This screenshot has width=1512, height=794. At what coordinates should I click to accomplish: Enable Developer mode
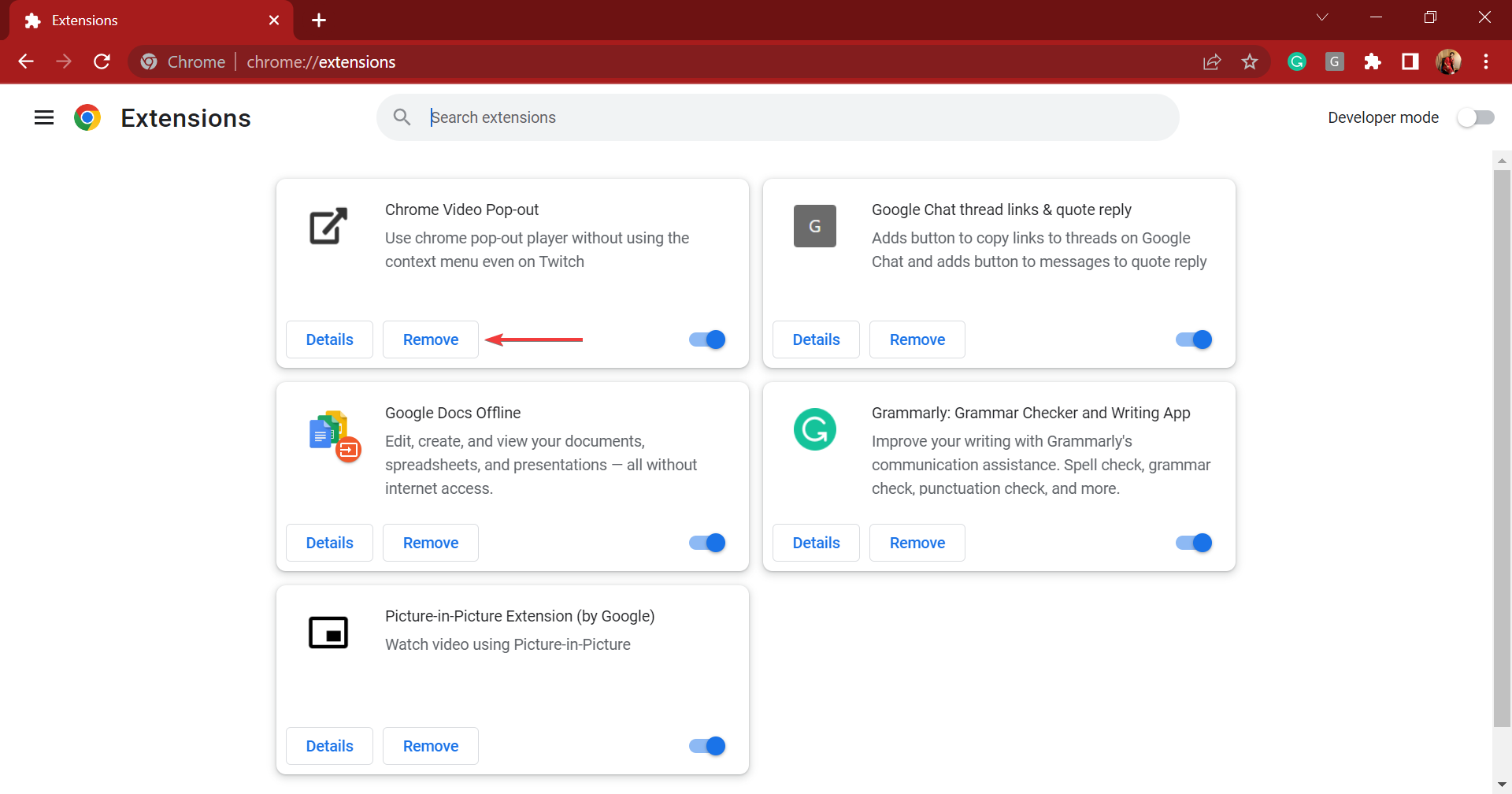pyautogui.click(x=1476, y=117)
